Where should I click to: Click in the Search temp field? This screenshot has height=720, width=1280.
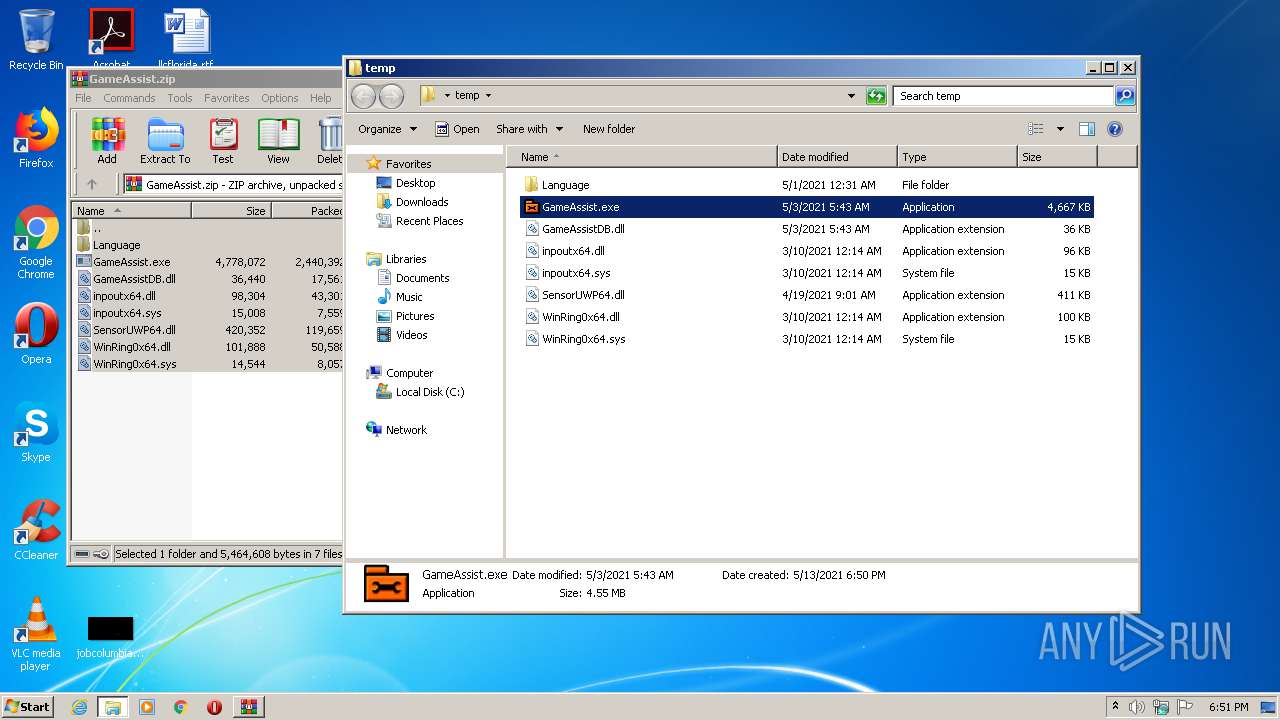point(1003,96)
